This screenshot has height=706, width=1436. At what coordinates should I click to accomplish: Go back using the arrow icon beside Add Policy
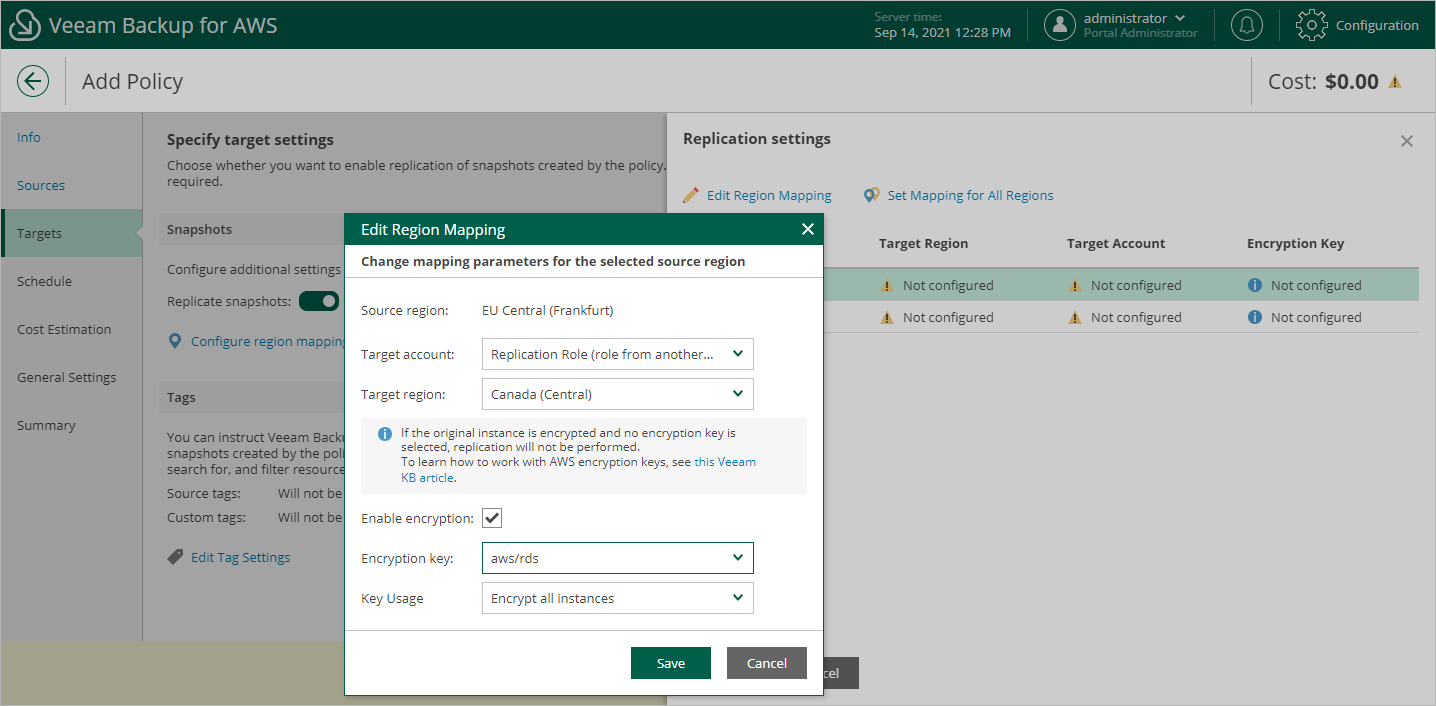tap(33, 81)
